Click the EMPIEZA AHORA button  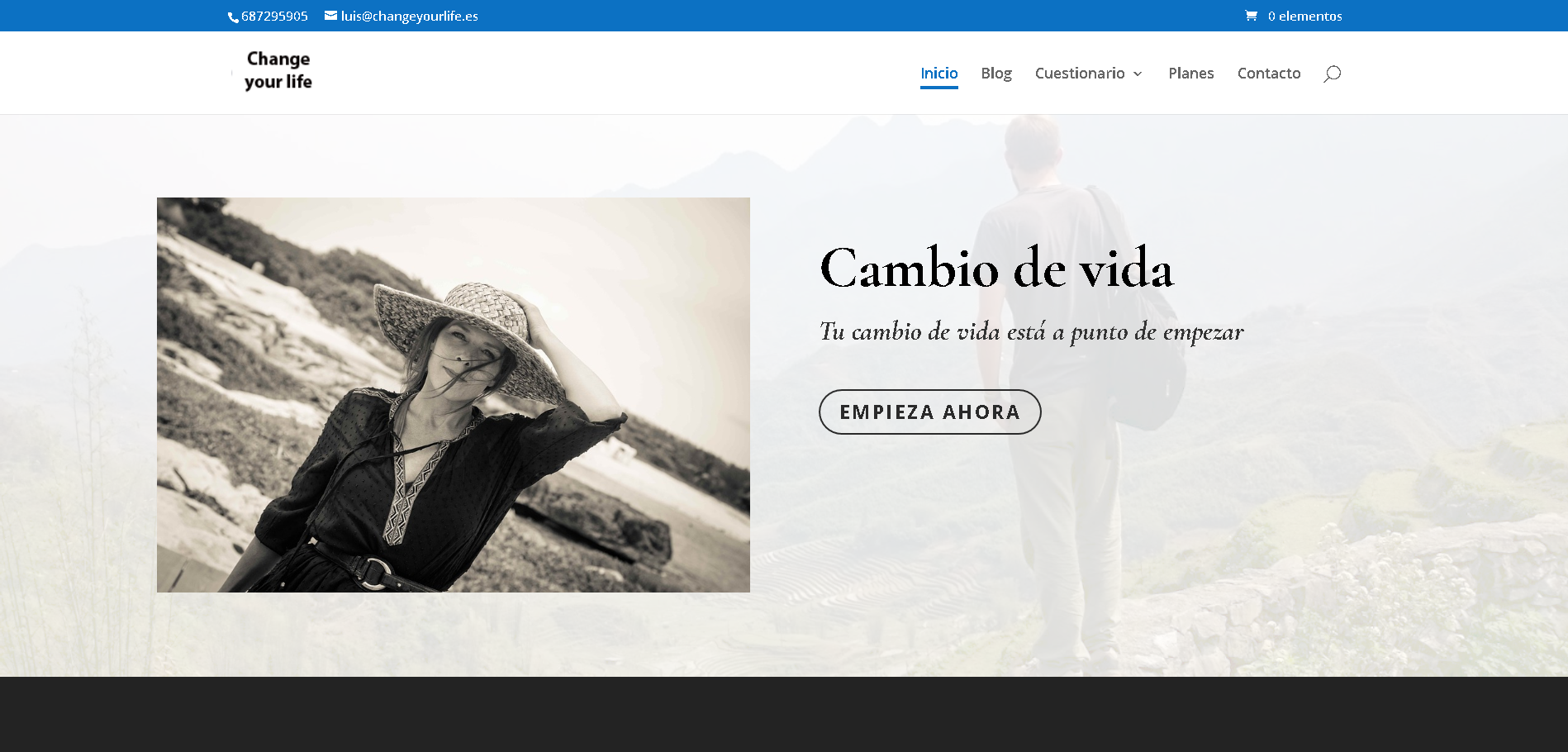[930, 412]
